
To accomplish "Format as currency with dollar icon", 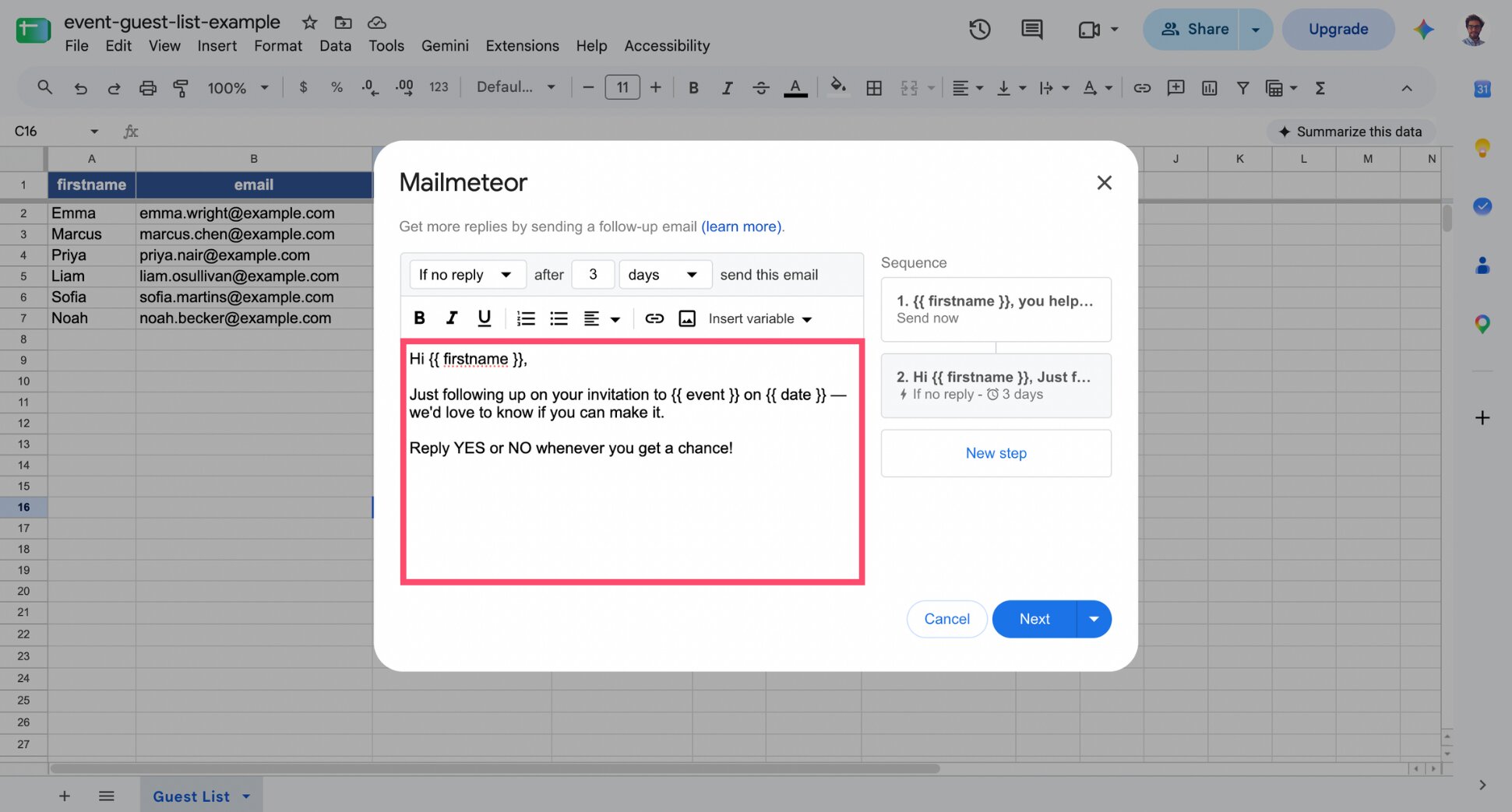I will [x=303, y=87].
